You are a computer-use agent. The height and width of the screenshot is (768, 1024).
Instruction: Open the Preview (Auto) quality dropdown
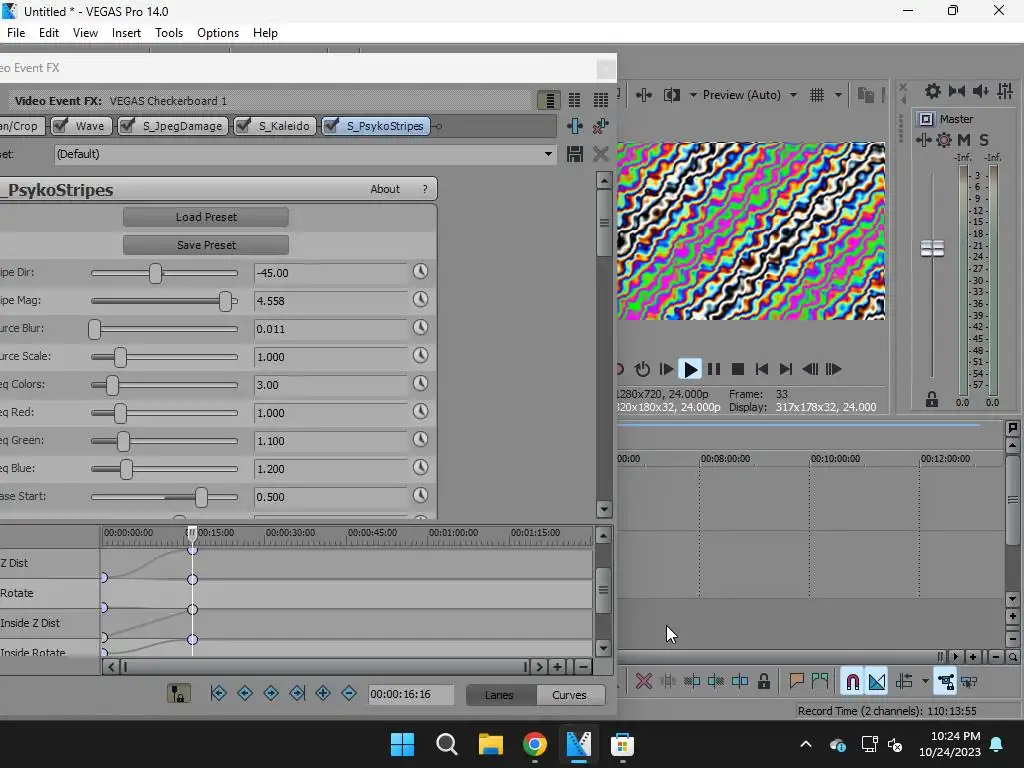(x=793, y=95)
